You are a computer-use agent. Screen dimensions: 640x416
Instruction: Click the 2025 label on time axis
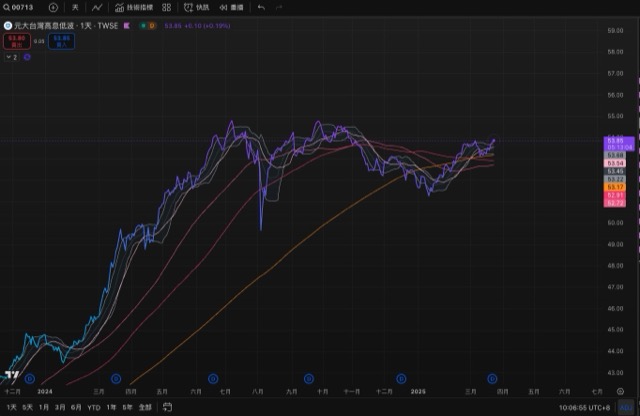(418, 392)
